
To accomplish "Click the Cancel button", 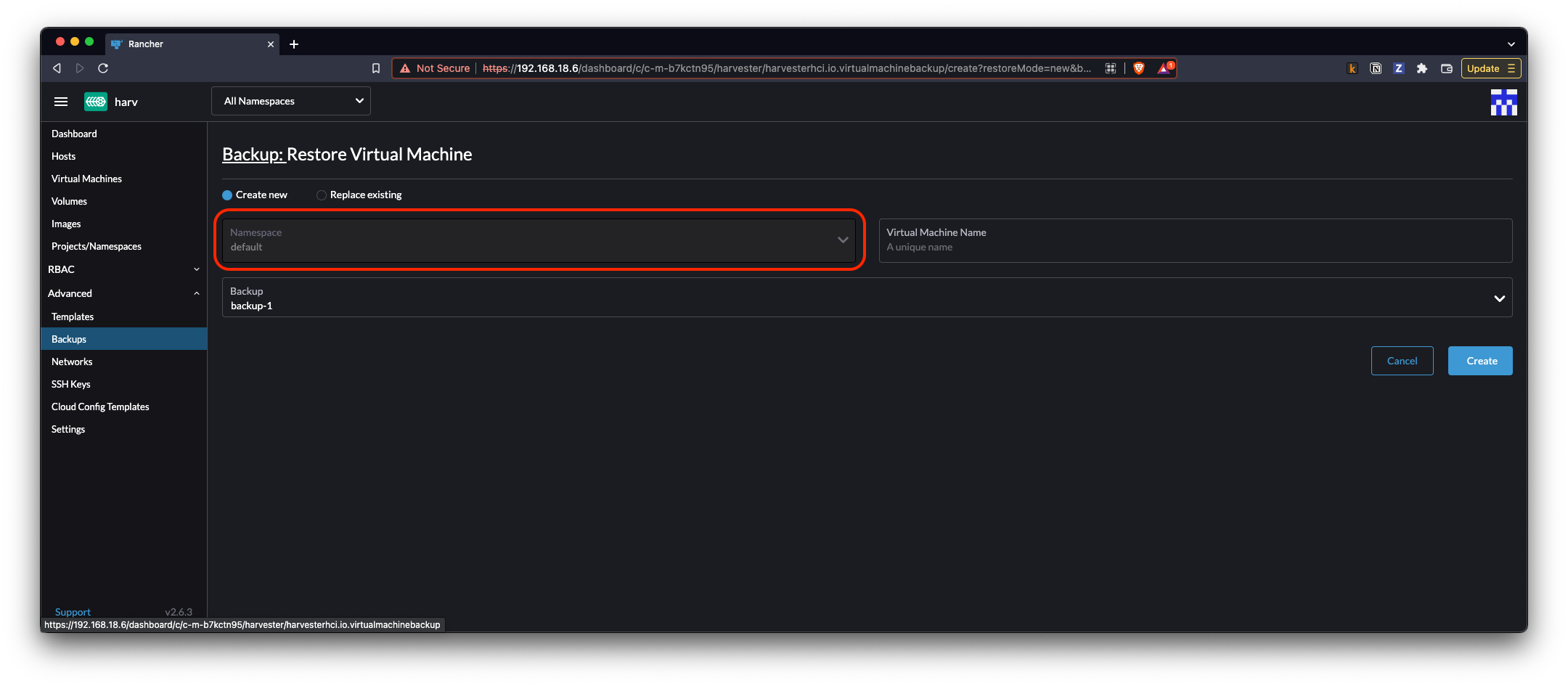I will pyautogui.click(x=1402, y=360).
